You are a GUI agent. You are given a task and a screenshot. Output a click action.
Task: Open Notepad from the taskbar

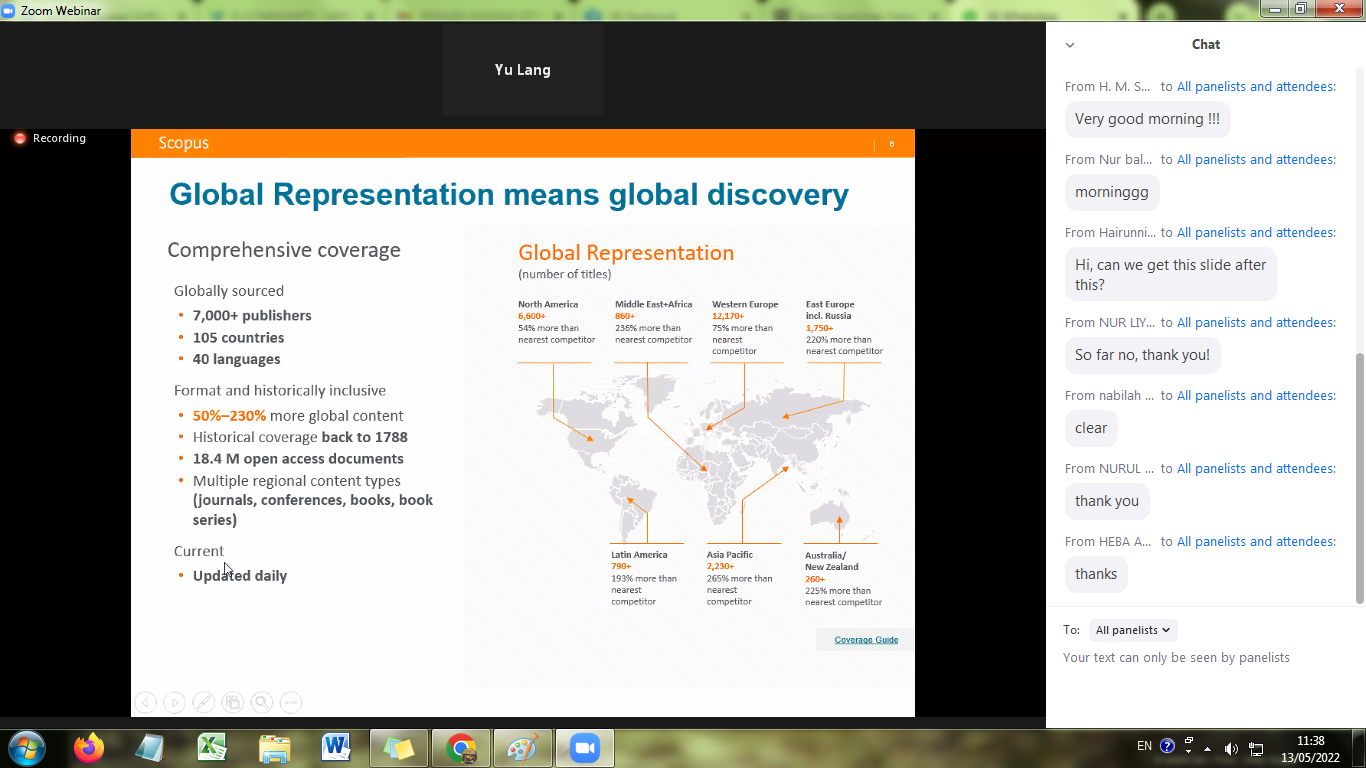[x=150, y=748]
